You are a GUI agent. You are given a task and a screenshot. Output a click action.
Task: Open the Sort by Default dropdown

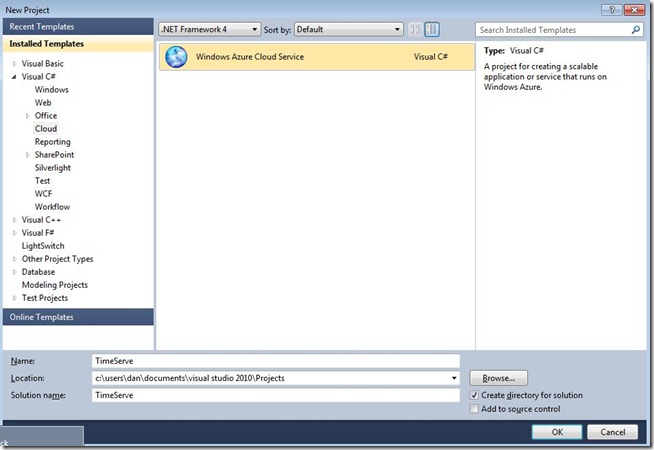click(349, 29)
